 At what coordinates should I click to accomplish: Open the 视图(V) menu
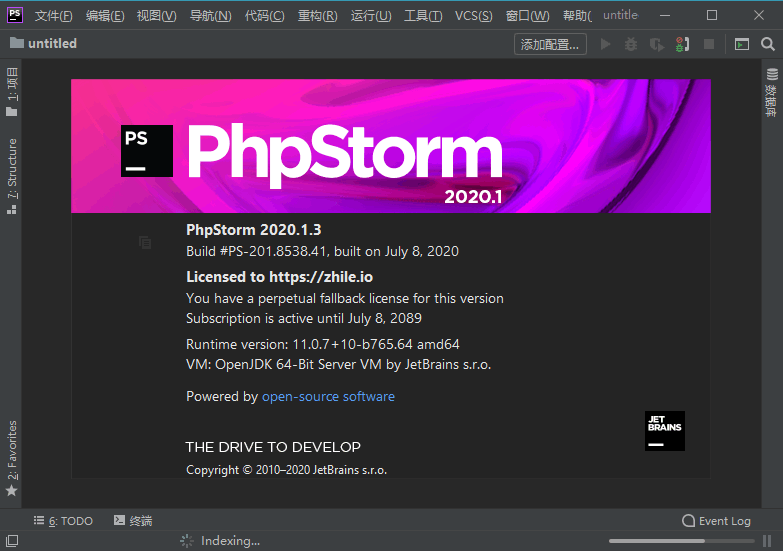coord(157,16)
